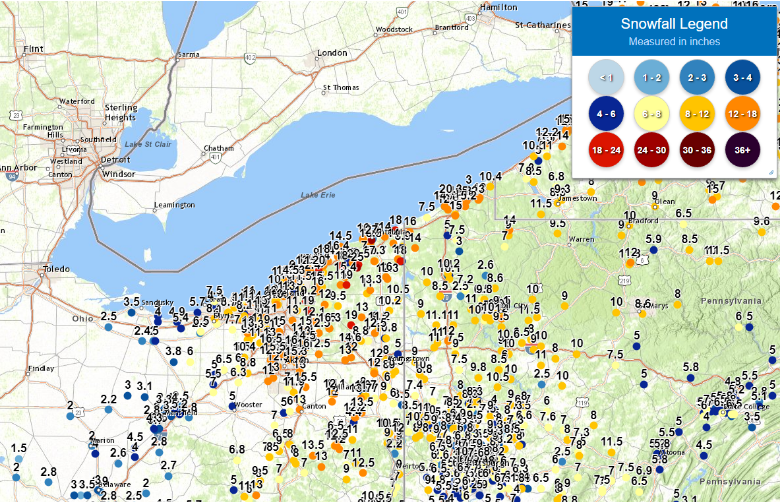This screenshot has width=782, height=502.
Task: Select the '36+' darkest legend swatch
Action: pyautogui.click(x=743, y=150)
